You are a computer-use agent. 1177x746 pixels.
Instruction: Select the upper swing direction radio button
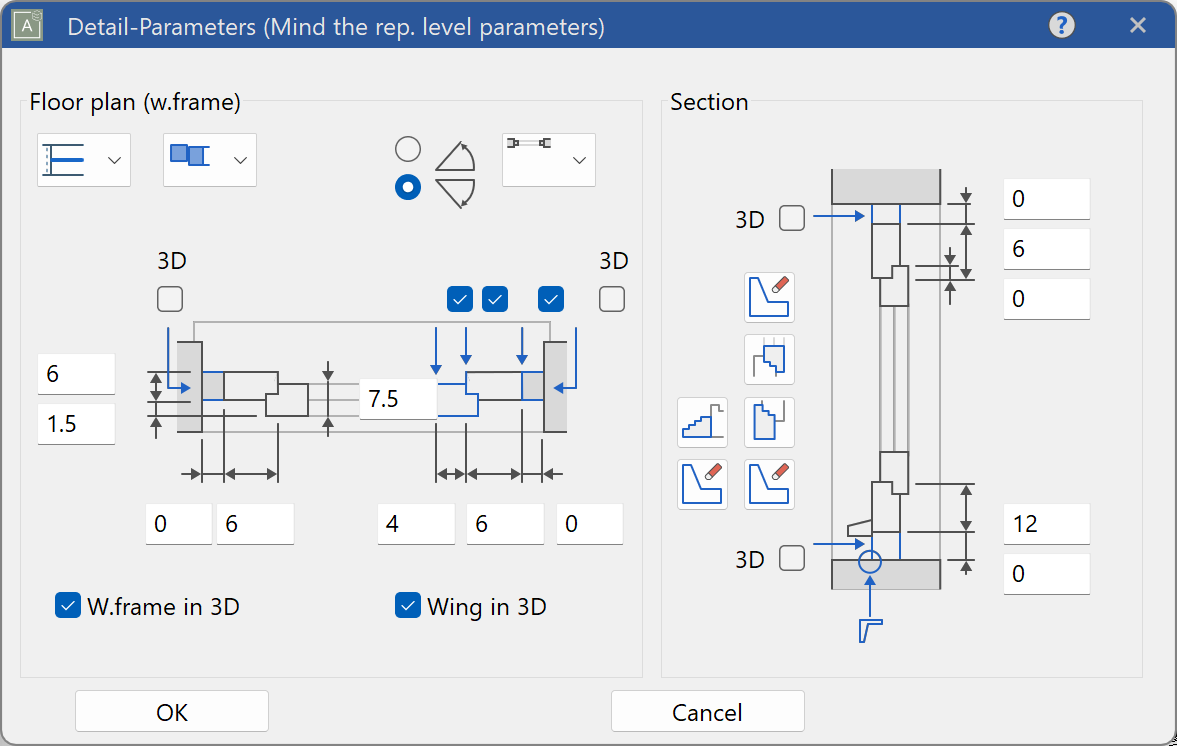(408, 149)
